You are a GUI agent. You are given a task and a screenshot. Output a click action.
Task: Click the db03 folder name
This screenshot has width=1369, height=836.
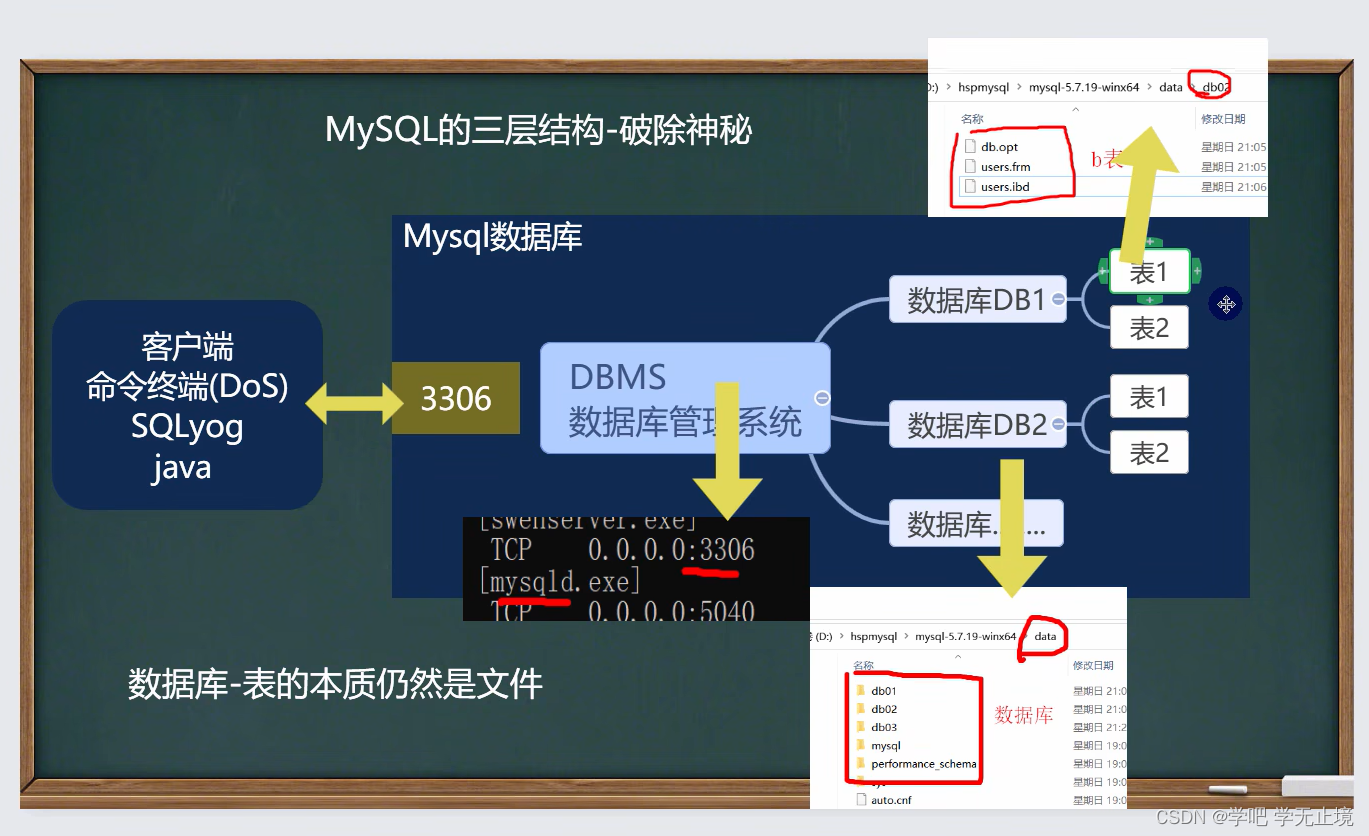click(884, 727)
